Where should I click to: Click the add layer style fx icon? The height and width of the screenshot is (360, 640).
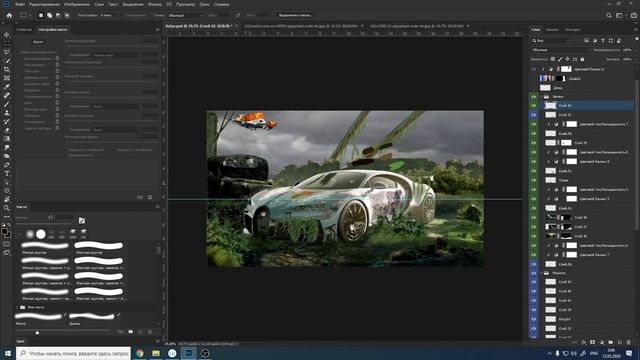pyautogui.click(x=584, y=342)
